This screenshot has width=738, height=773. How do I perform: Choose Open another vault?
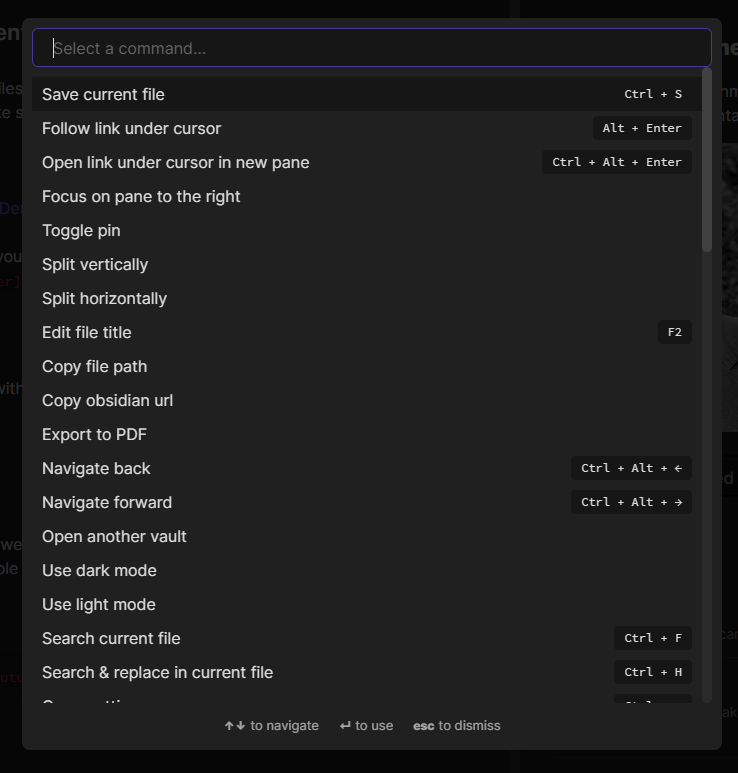pyautogui.click(x=115, y=536)
